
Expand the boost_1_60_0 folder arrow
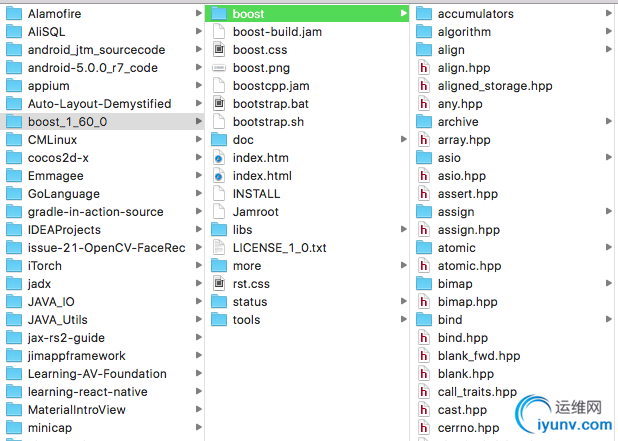(199, 121)
